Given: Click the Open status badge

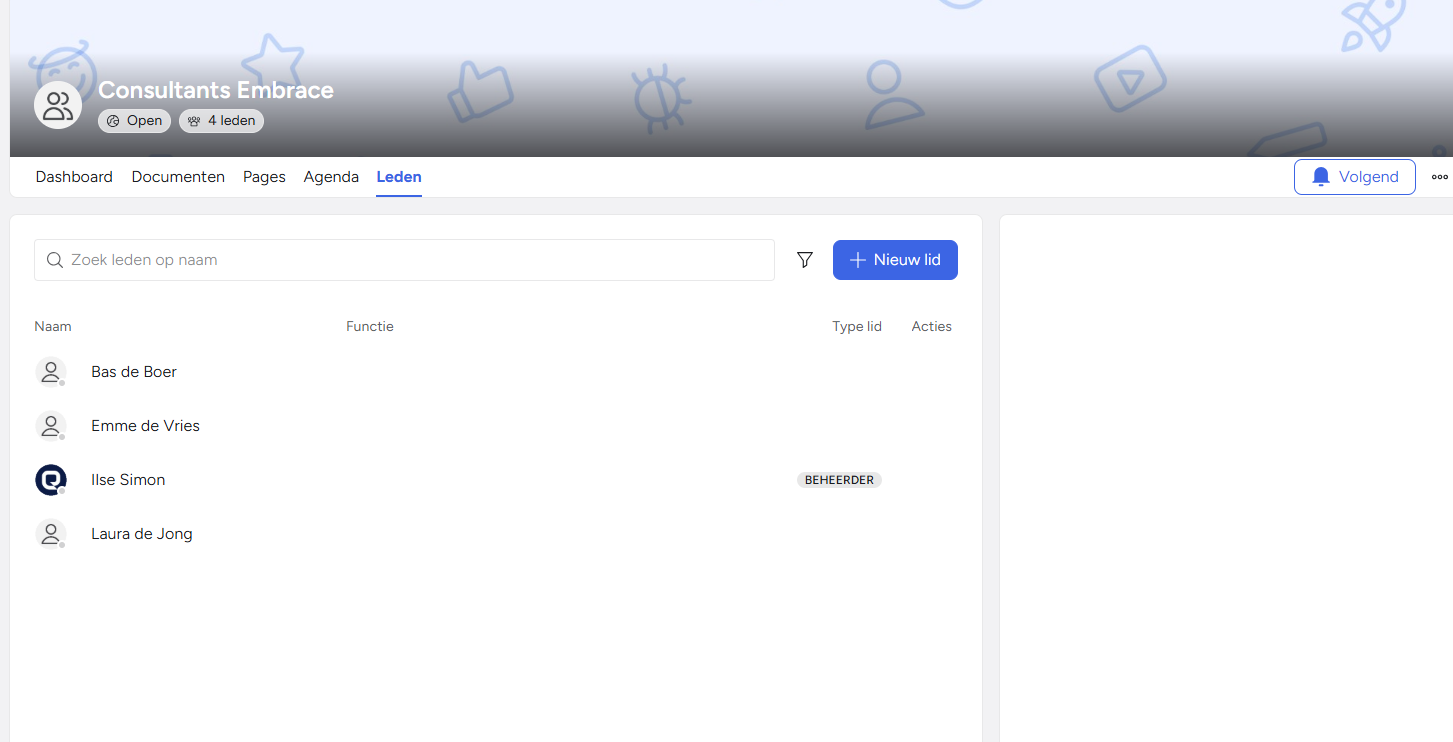Looking at the screenshot, I should pyautogui.click(x=134, y=121).
